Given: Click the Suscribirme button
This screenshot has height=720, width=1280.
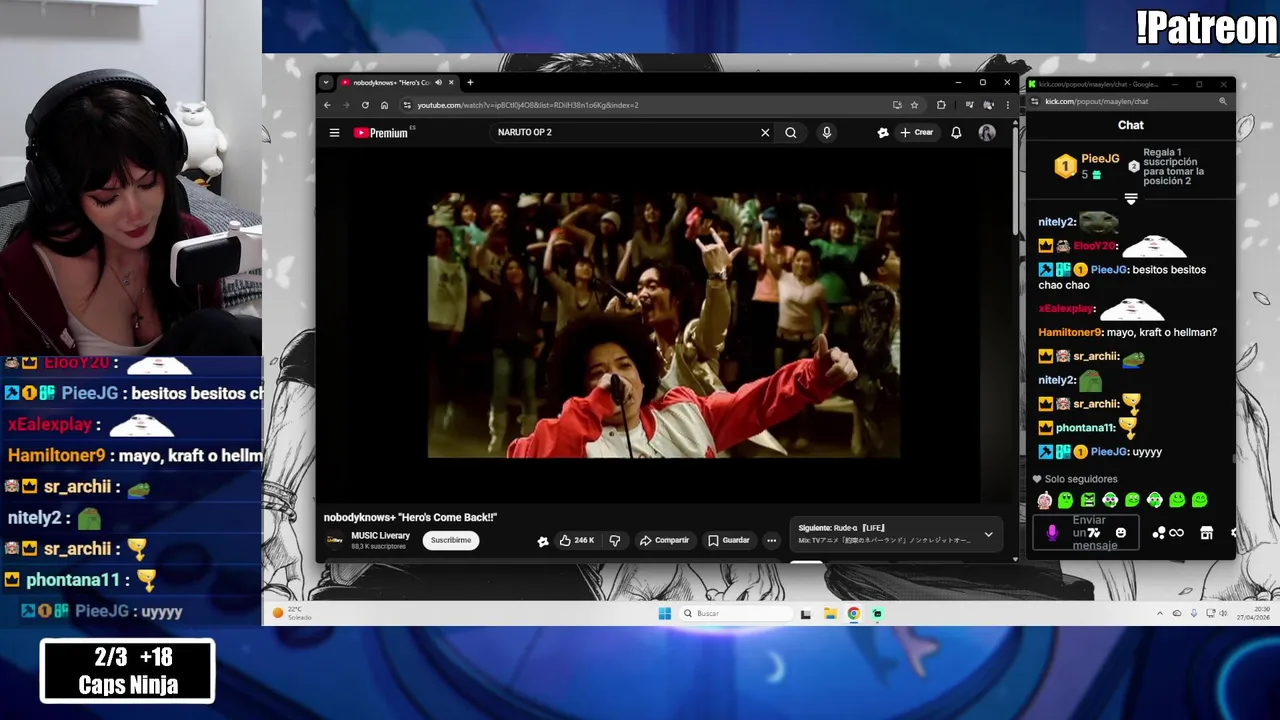Looking at the screenshot, I should pyautogui.click(x=451, y=540).
